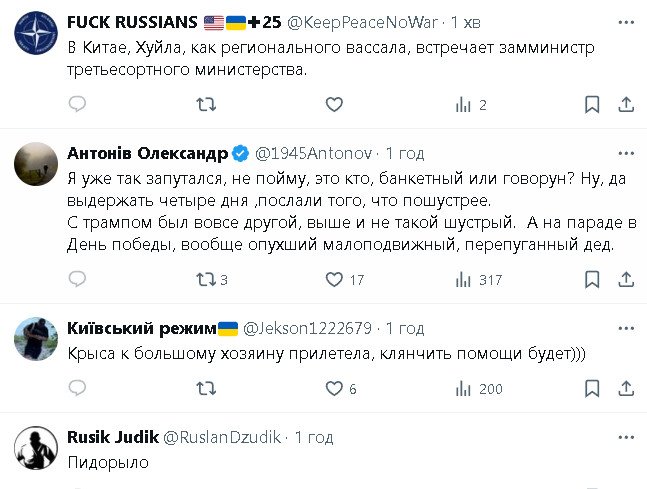Click the Rusik Judik profile avatar

pos(36,447)
